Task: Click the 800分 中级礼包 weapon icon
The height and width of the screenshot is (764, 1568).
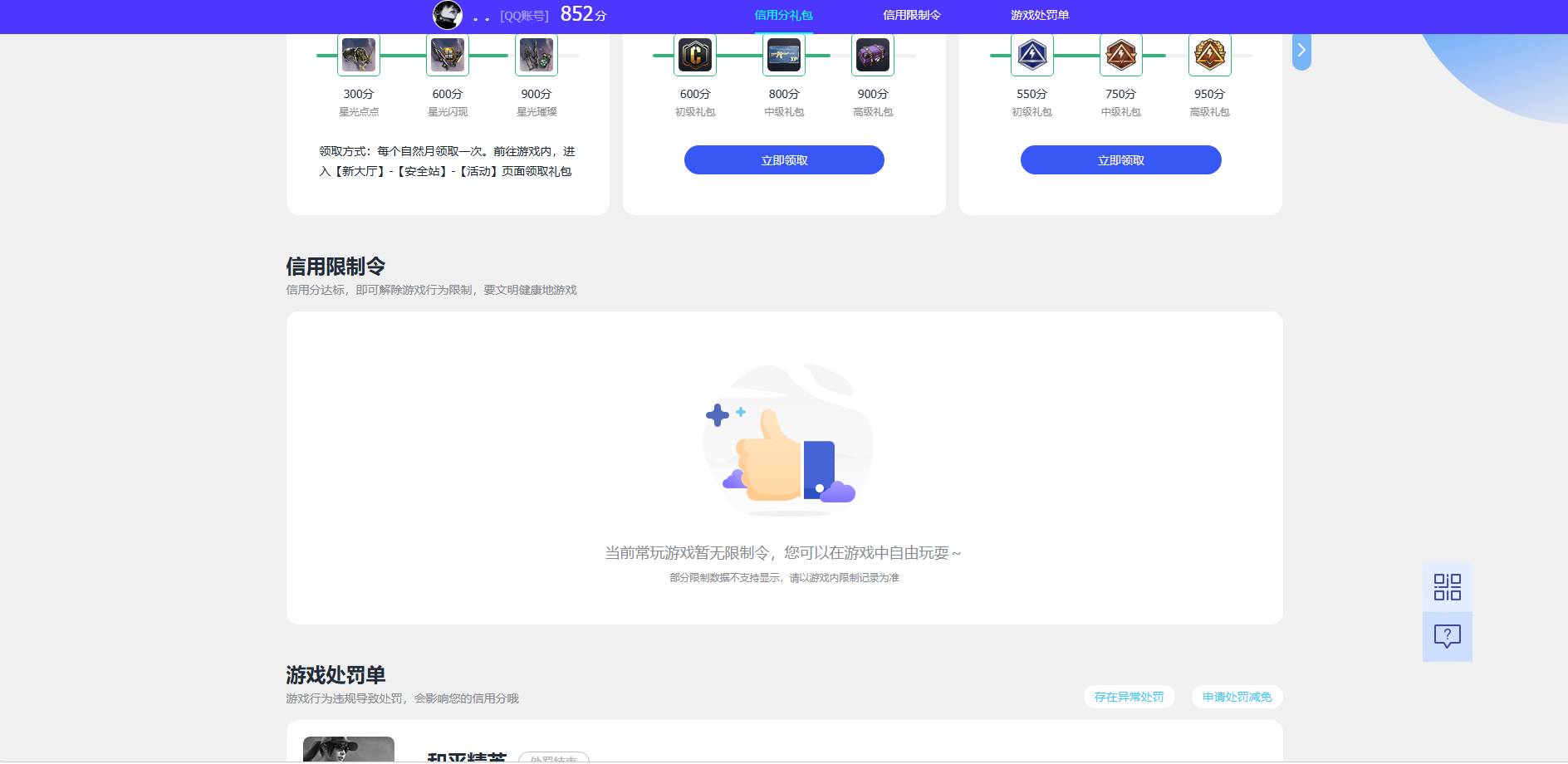Action: (784, 55)
